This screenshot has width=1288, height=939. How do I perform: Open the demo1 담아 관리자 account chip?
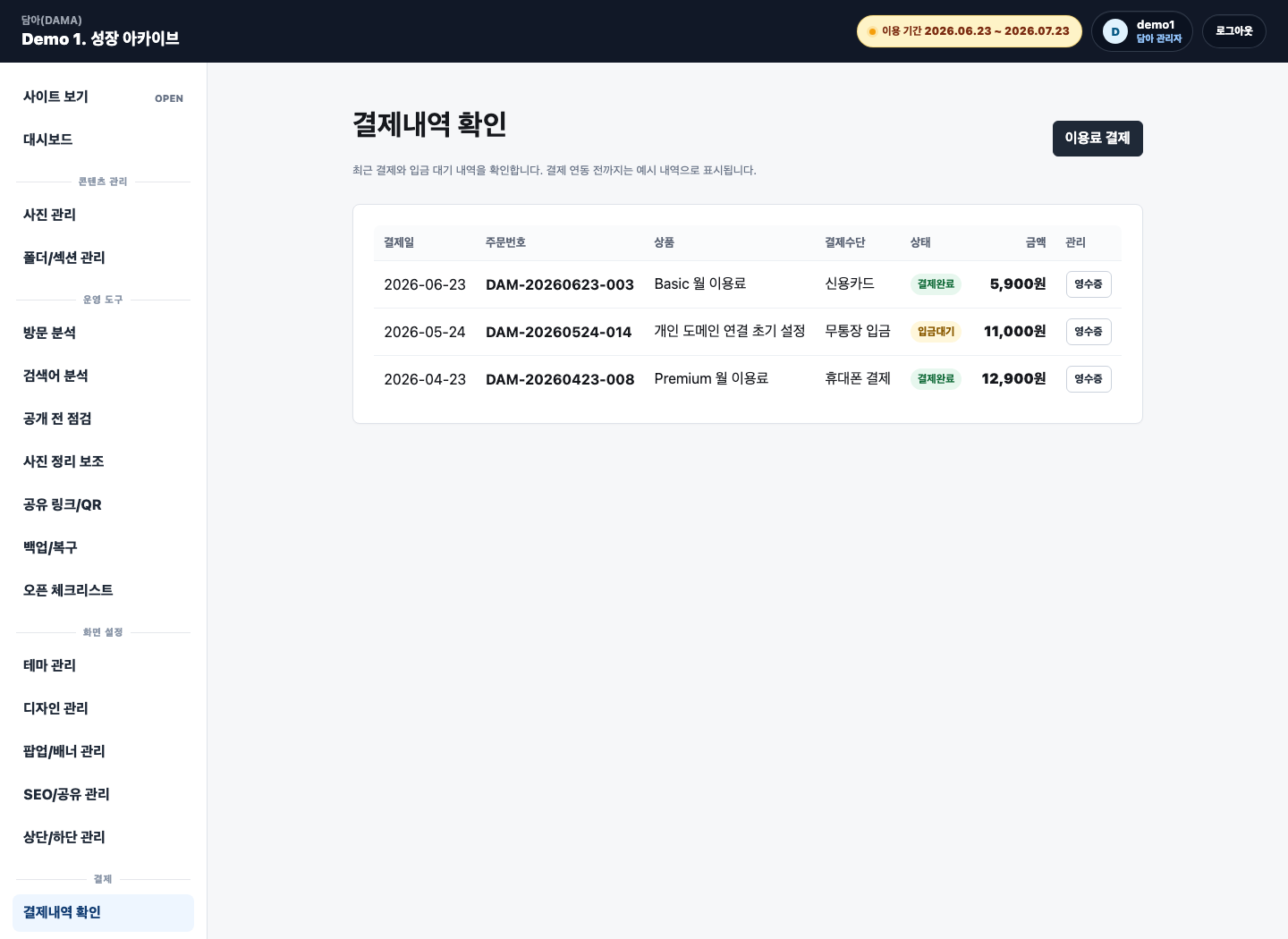(1142, 31)
